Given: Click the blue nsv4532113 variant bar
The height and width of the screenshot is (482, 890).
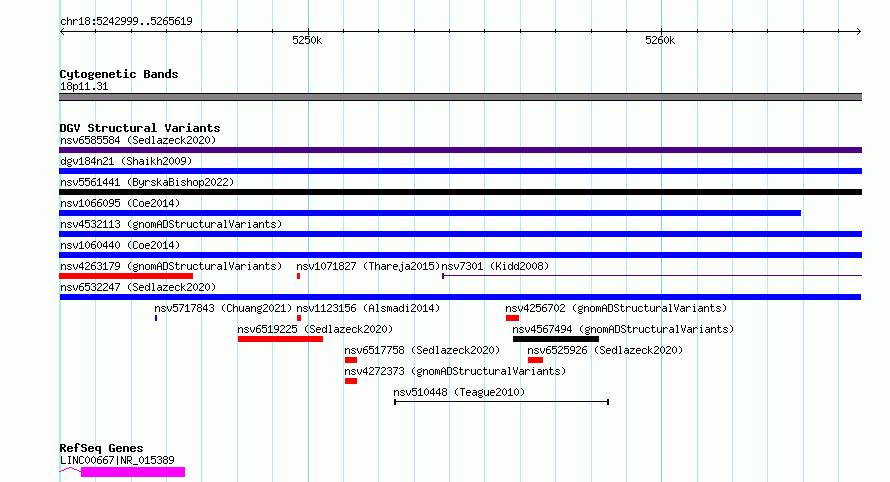Looking at the screenshot, I should [x=460, y=234].
